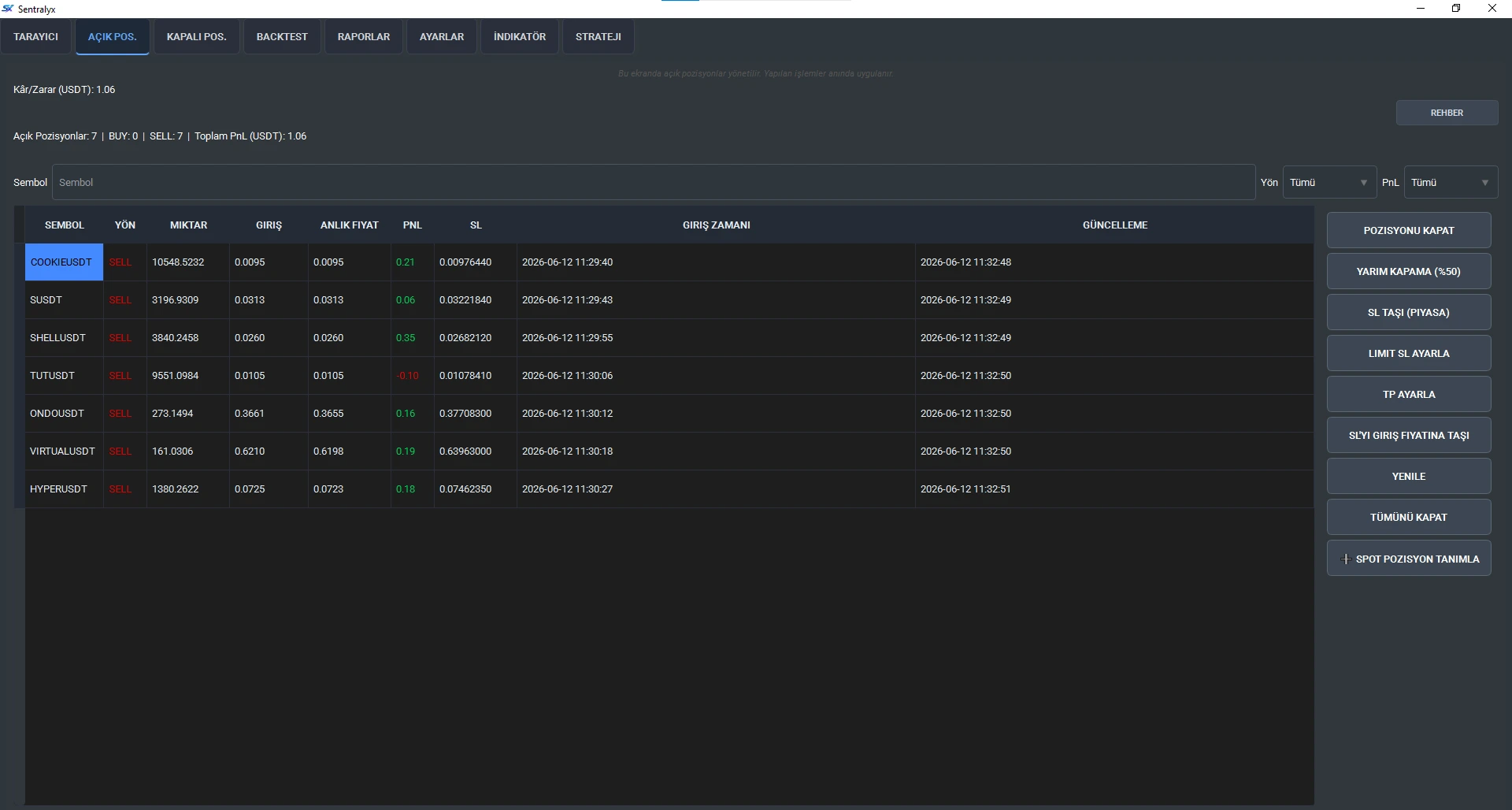Click ONDOUSDT stop-loss value 0.37708300

(x=465, y=414)
